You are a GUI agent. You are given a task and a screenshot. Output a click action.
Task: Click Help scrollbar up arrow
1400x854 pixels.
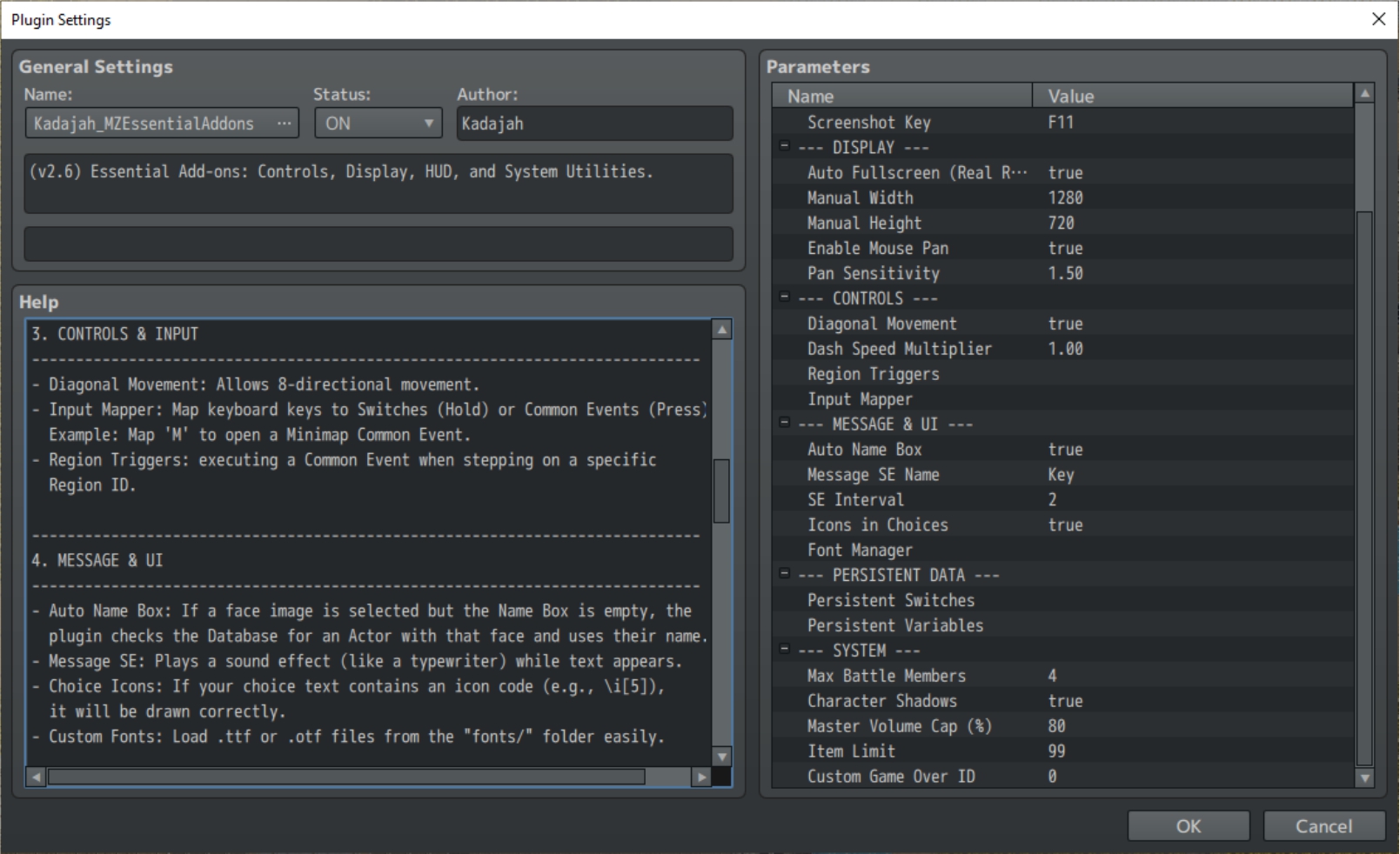721,330
